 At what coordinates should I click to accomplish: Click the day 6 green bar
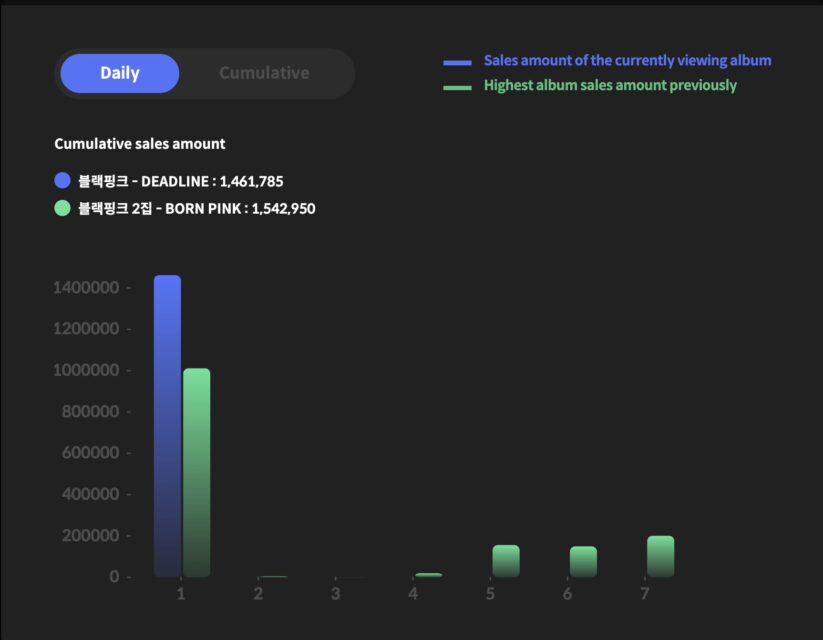coord(581,560)
